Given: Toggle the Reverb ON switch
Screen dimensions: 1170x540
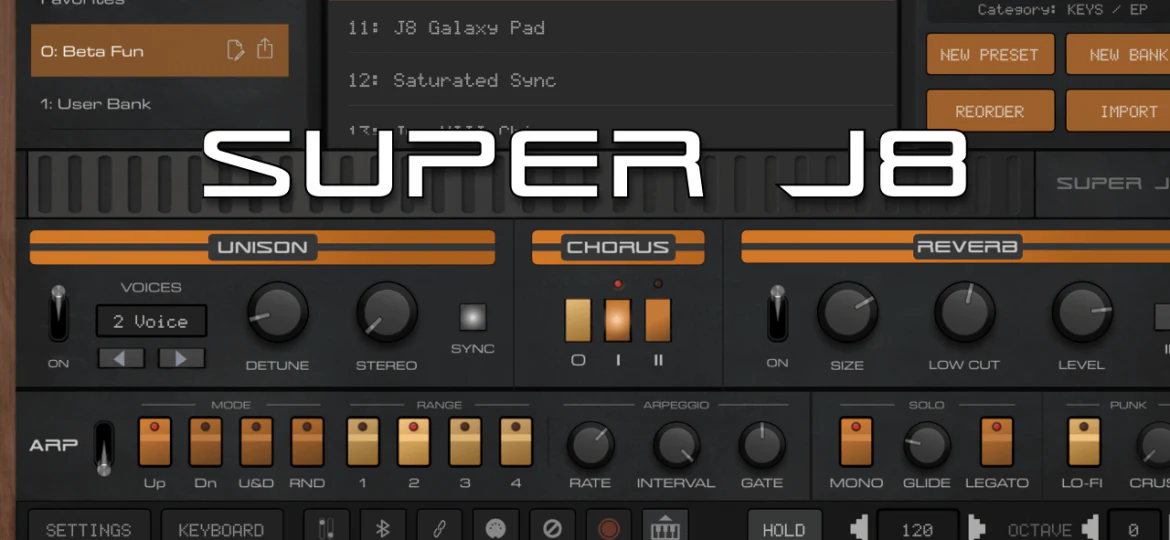Looking at the screenshot, I should 778,314.
